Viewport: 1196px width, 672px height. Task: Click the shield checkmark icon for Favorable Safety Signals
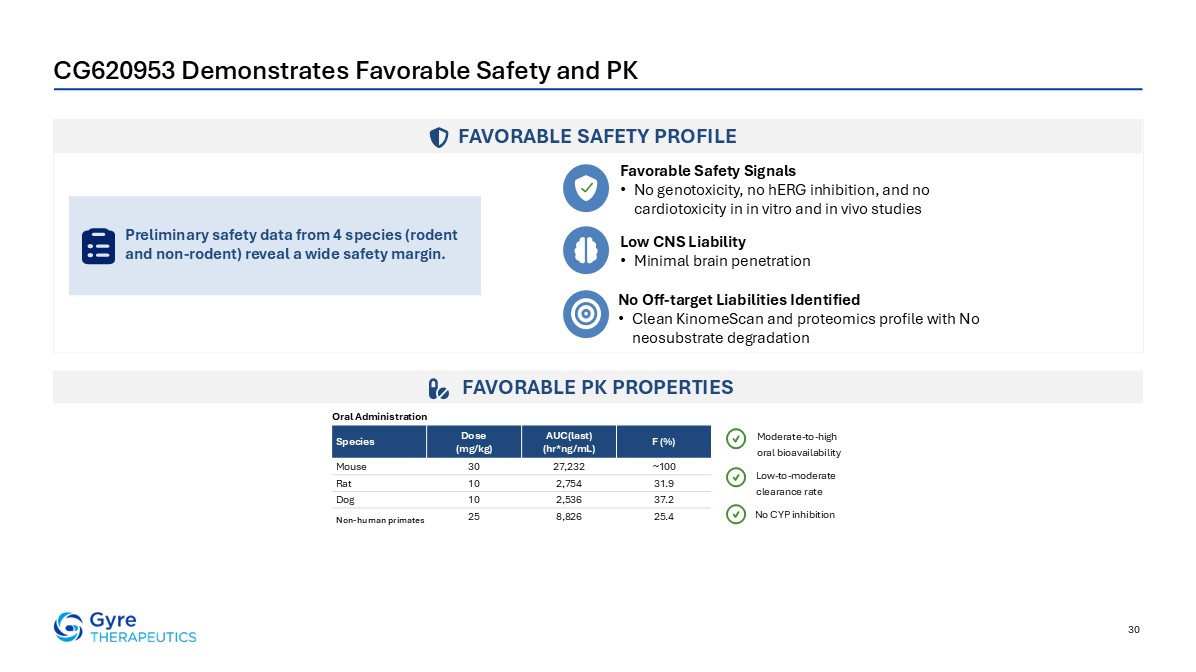[586, 188]
